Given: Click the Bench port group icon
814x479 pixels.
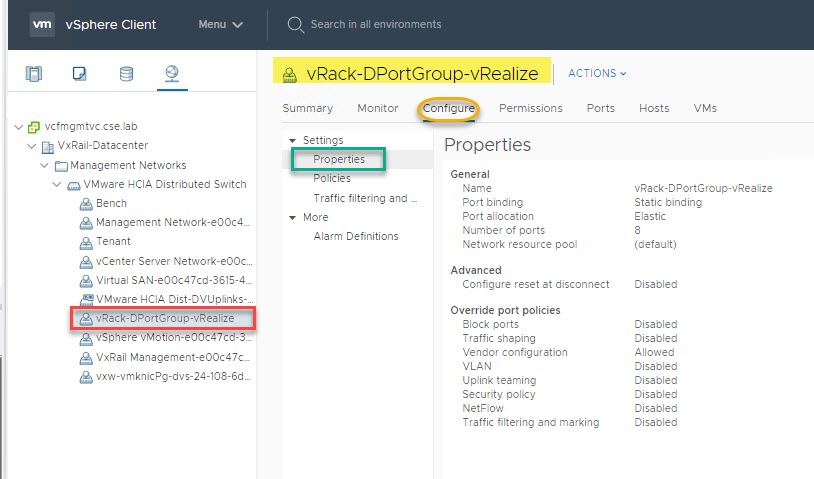Looking at the screenshot, I should tap(86, 203).
